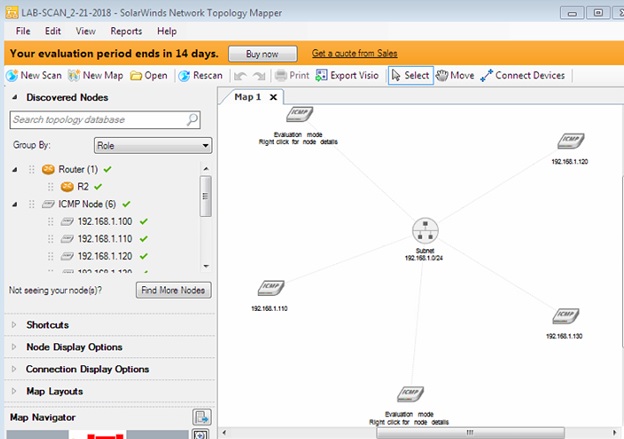This screenshot has width=624, height=439.
Task: Click the ICMP Node group icon
Action: tap(48, 204)
